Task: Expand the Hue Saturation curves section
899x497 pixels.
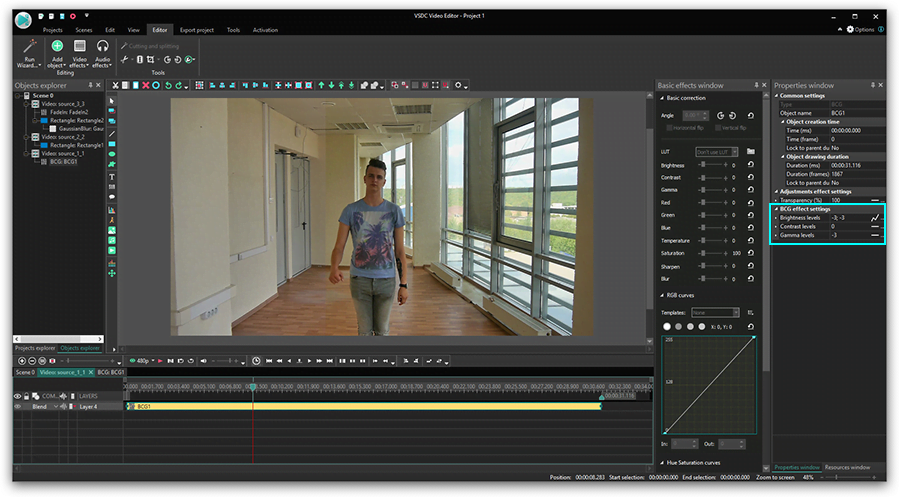Action: pos(662,463)
